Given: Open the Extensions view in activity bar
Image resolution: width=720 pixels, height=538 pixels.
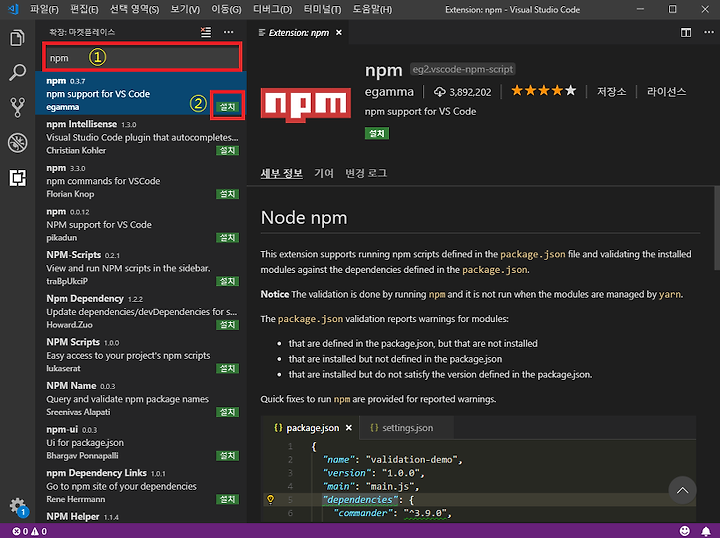Looking at the screenshot, I should pos(17,178).
